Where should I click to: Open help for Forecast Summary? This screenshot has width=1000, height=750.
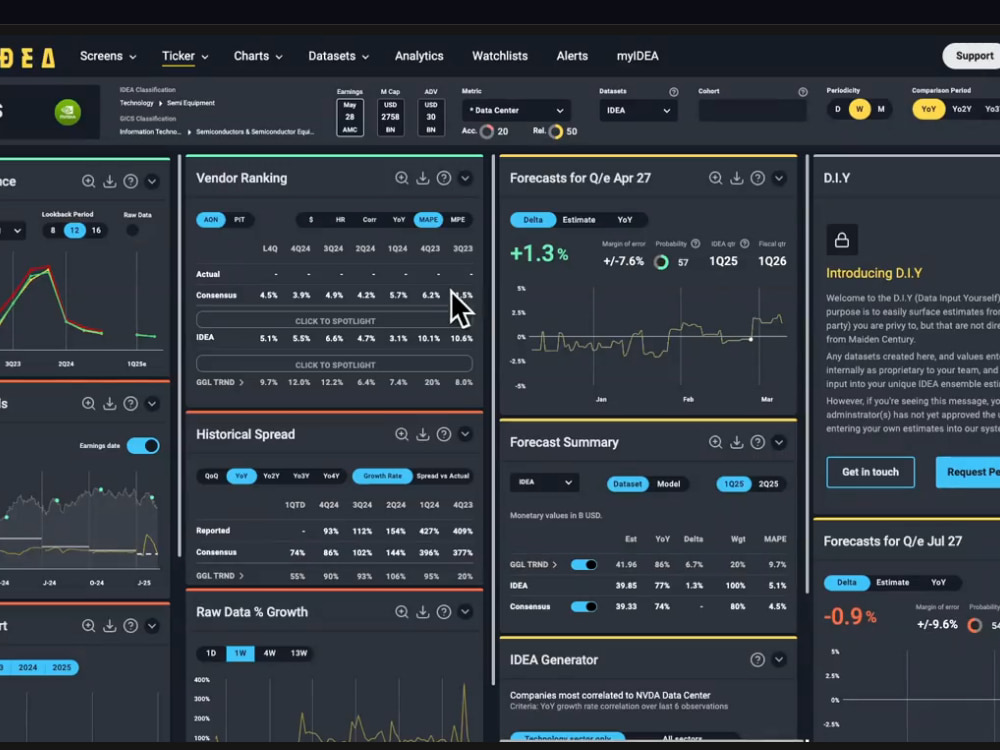758,442
